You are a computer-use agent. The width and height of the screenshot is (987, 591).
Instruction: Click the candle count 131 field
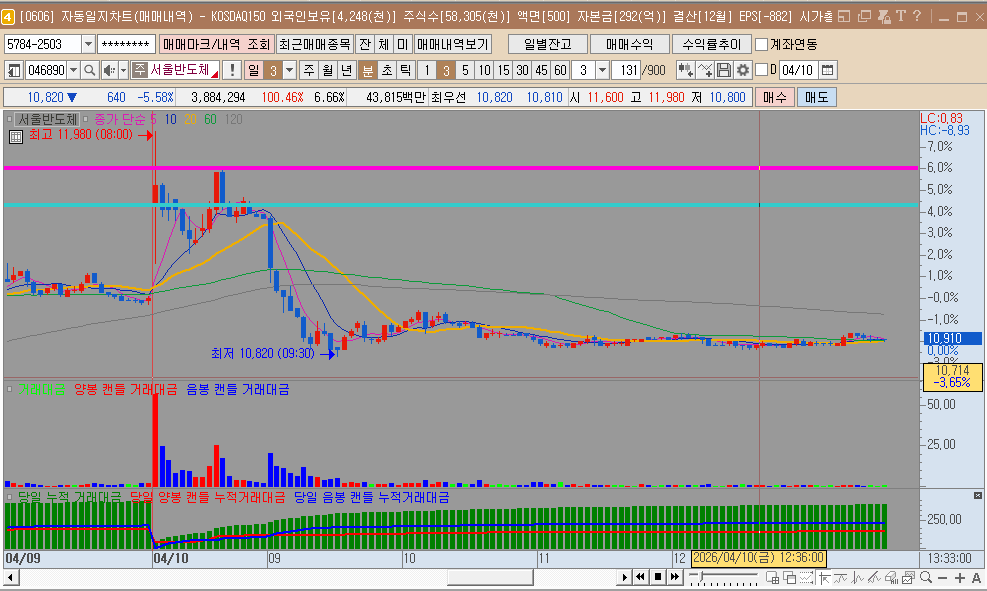pyautogui.click(x=626, y=70)
